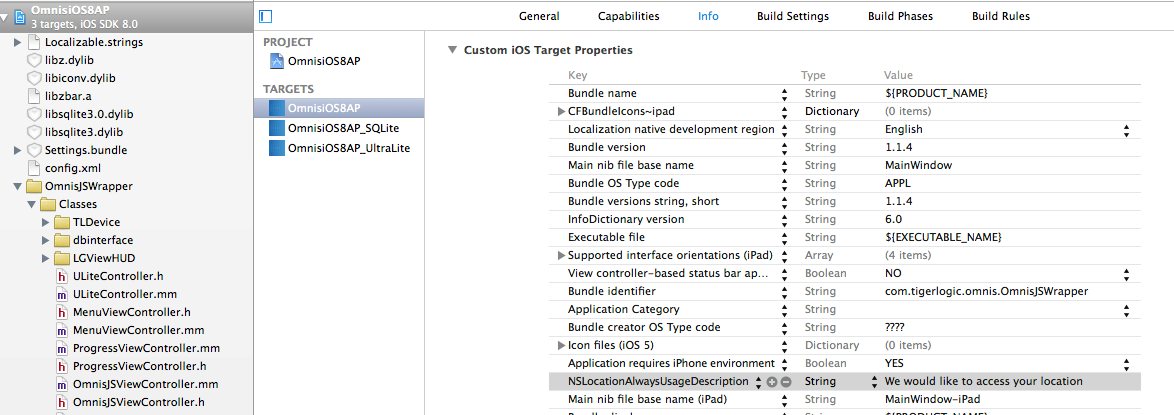1174x415 pixels.
Task: Open View controller-based status bar value dropdown
Action: pyautogui.click(x=1125, y=273)
